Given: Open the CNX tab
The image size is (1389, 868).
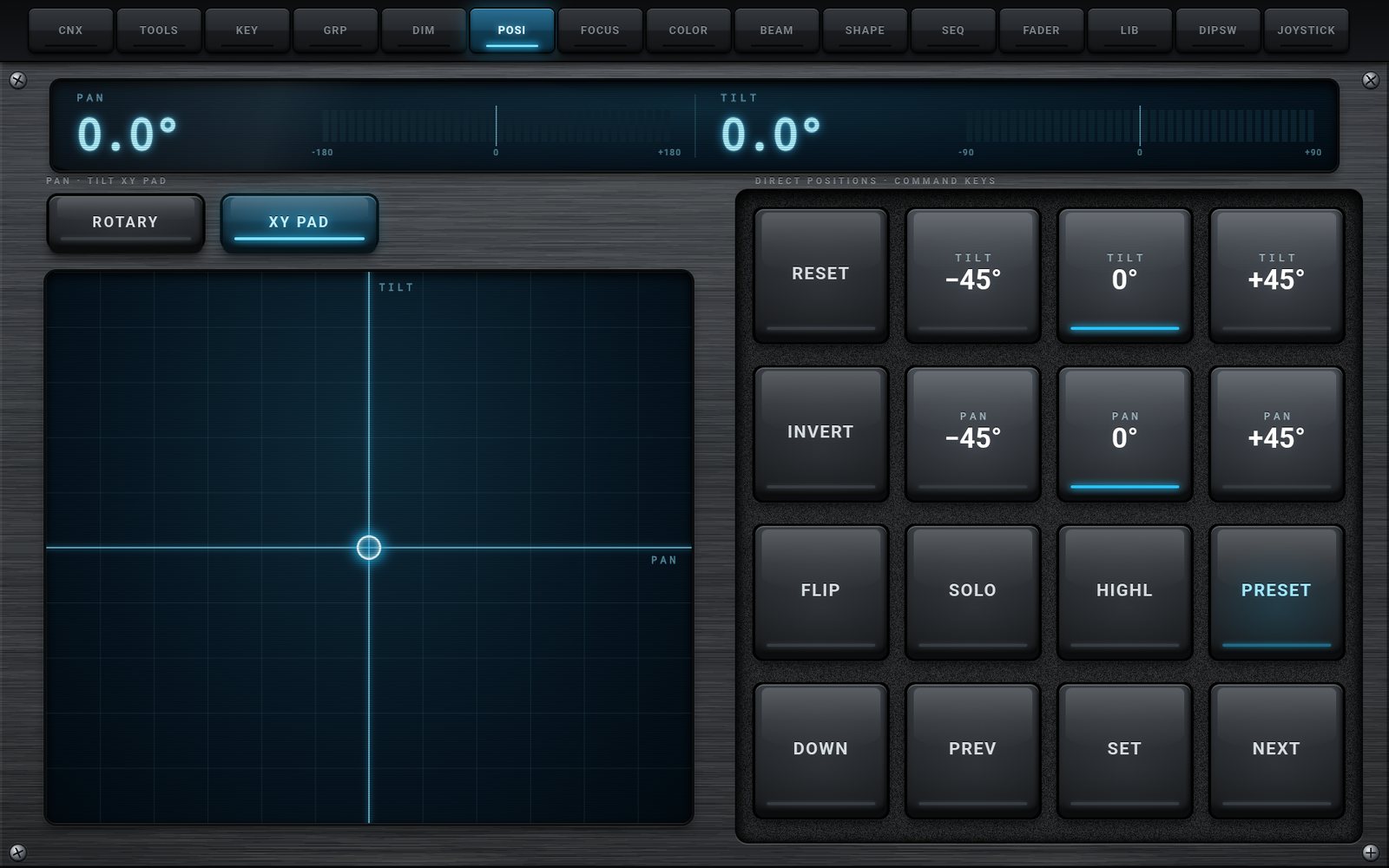Looking at the screenshot, I should [70, 30].
